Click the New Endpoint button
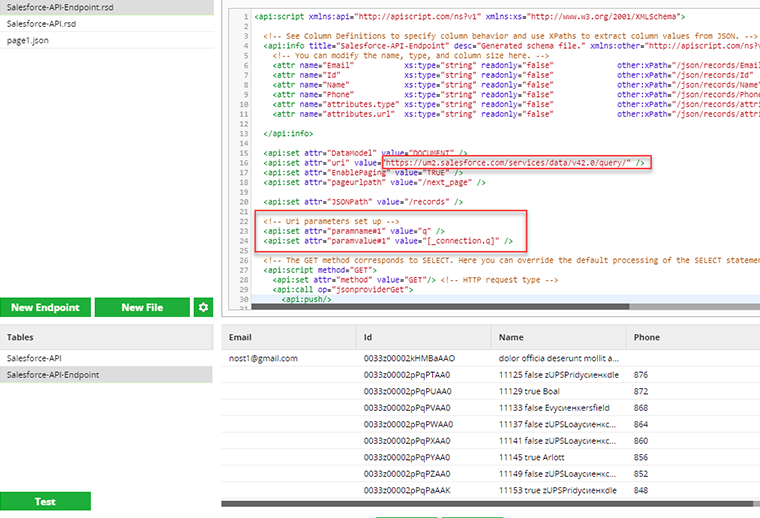This screenshot has height=518, width=760. click(45, 307)
